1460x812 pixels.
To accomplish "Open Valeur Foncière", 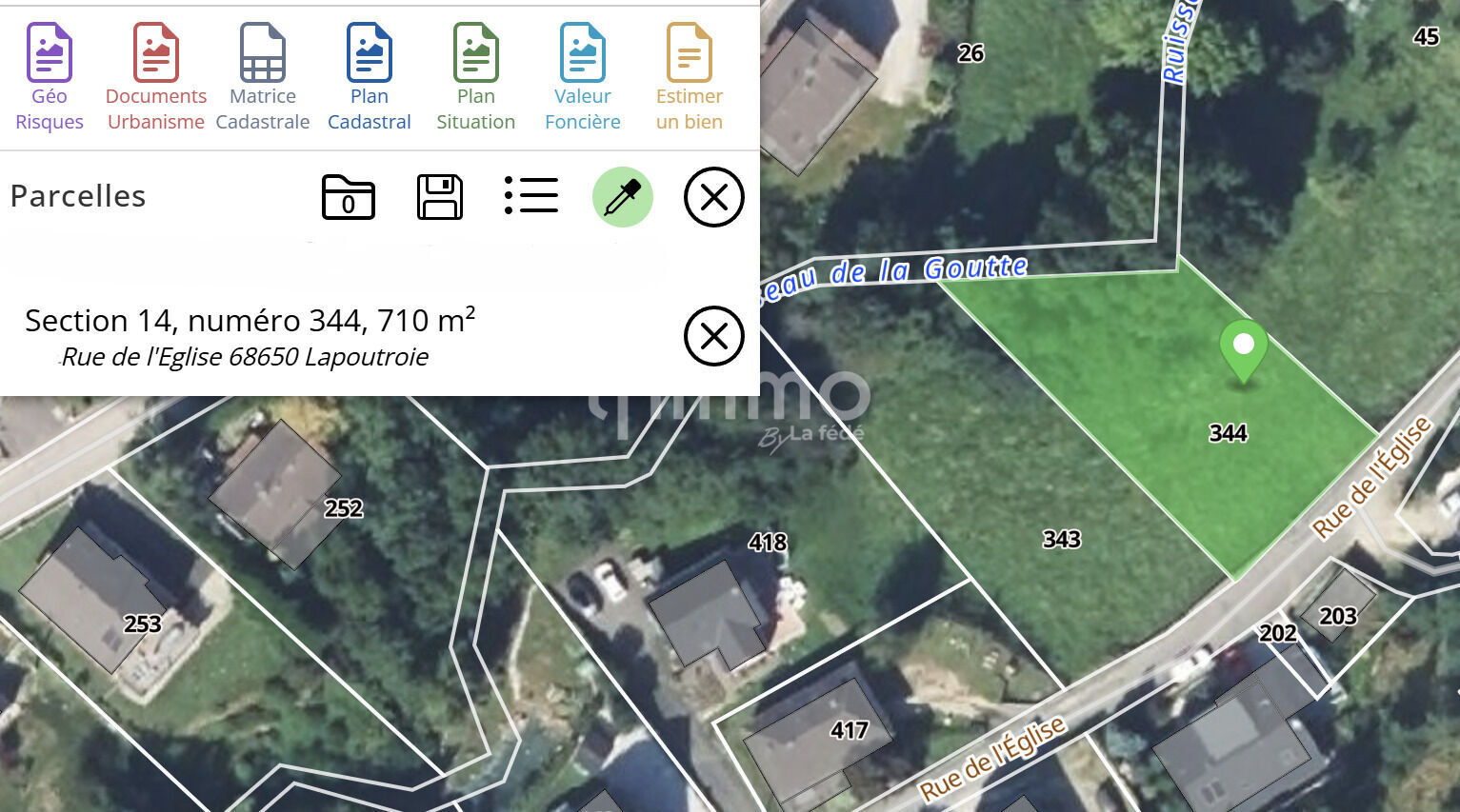I will [583, 53].
